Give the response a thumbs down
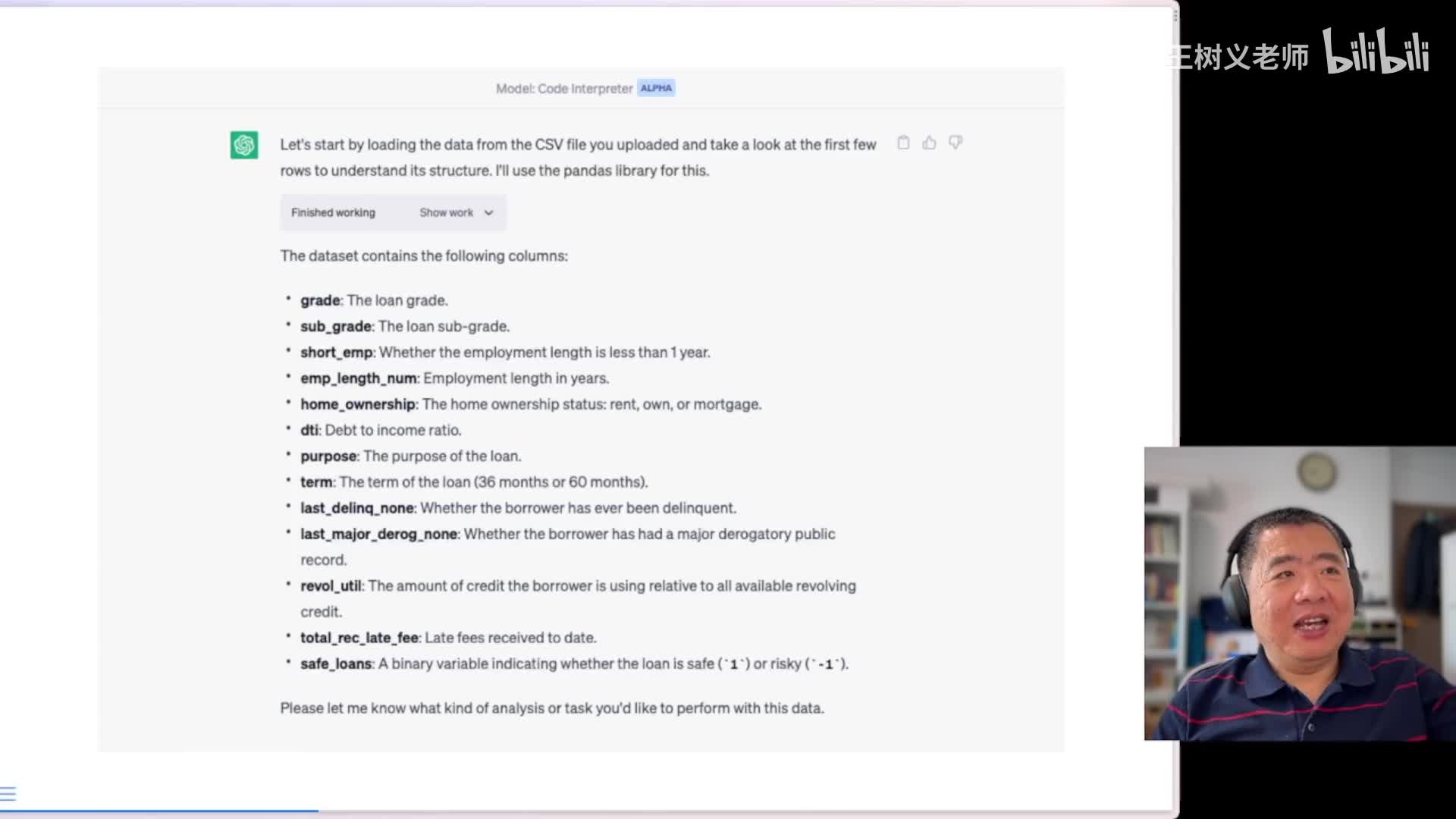The width and height of the screenshot is (1456, 819). click(x=955, y=143)
